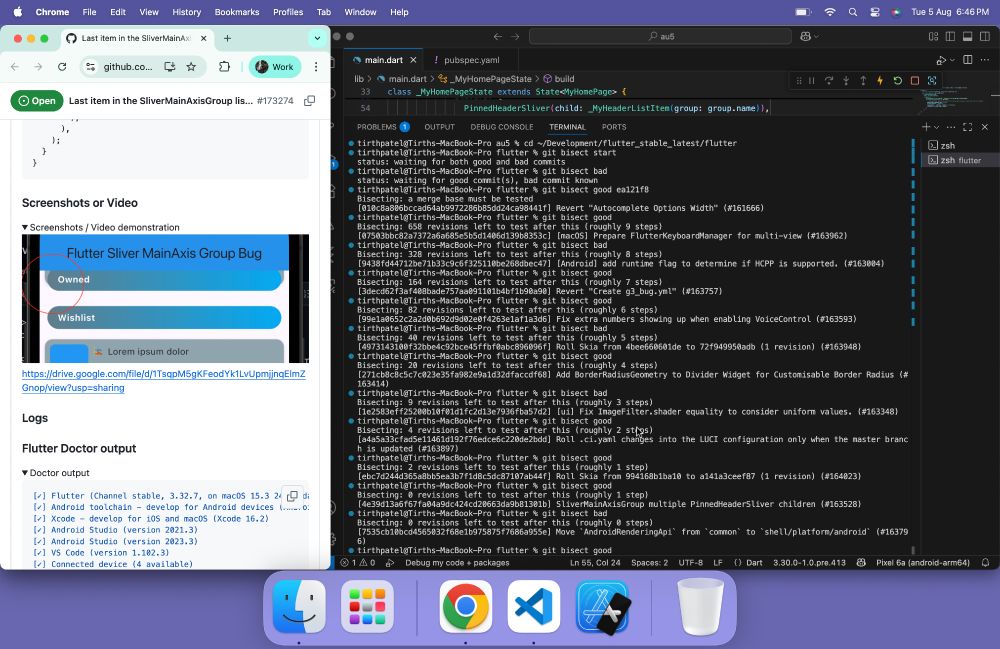Change Dart language mode in status bar

(x=754, y=563)
